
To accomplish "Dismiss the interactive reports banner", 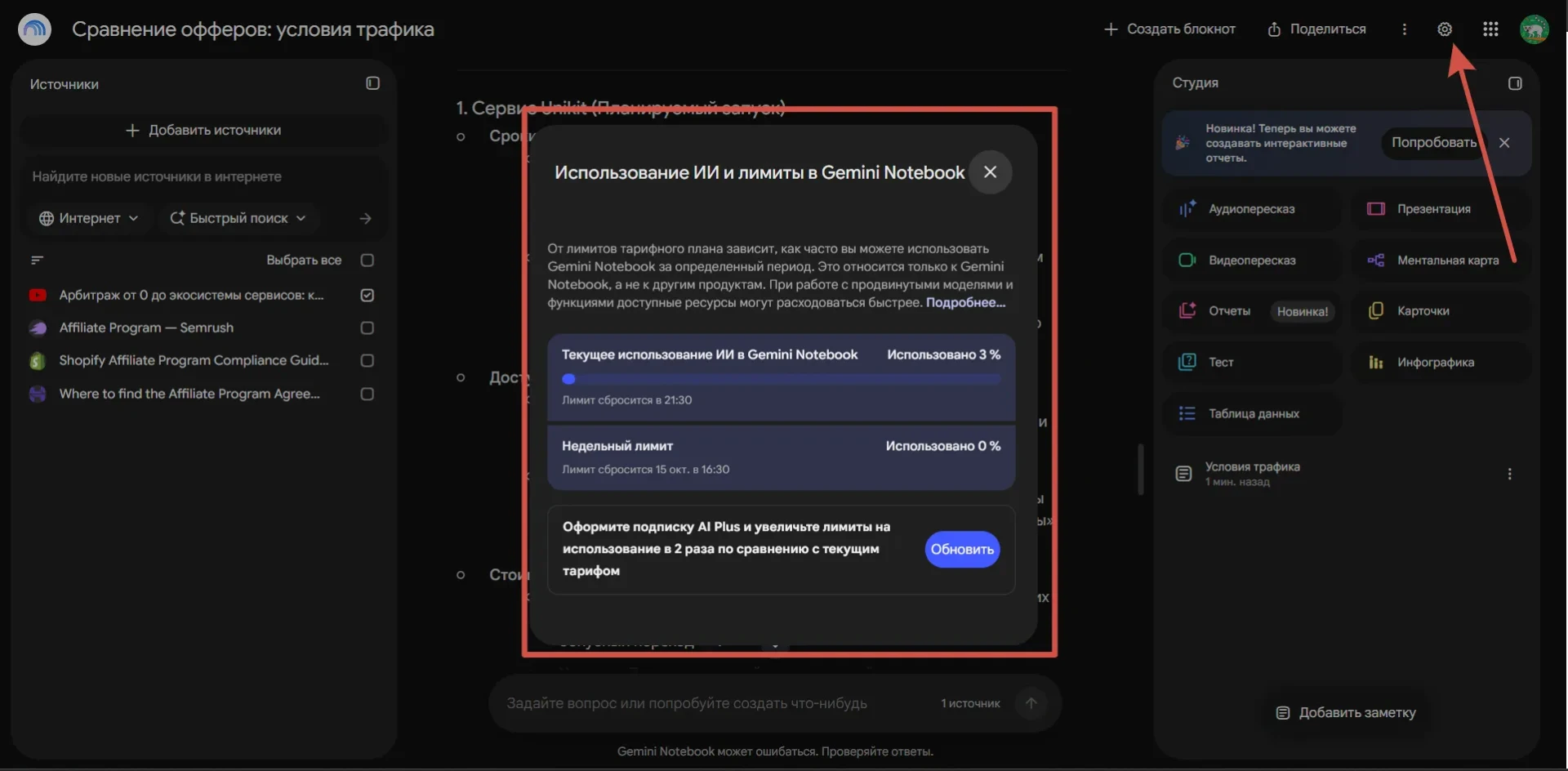I will pyautogui.click(x=1504, y=142).
